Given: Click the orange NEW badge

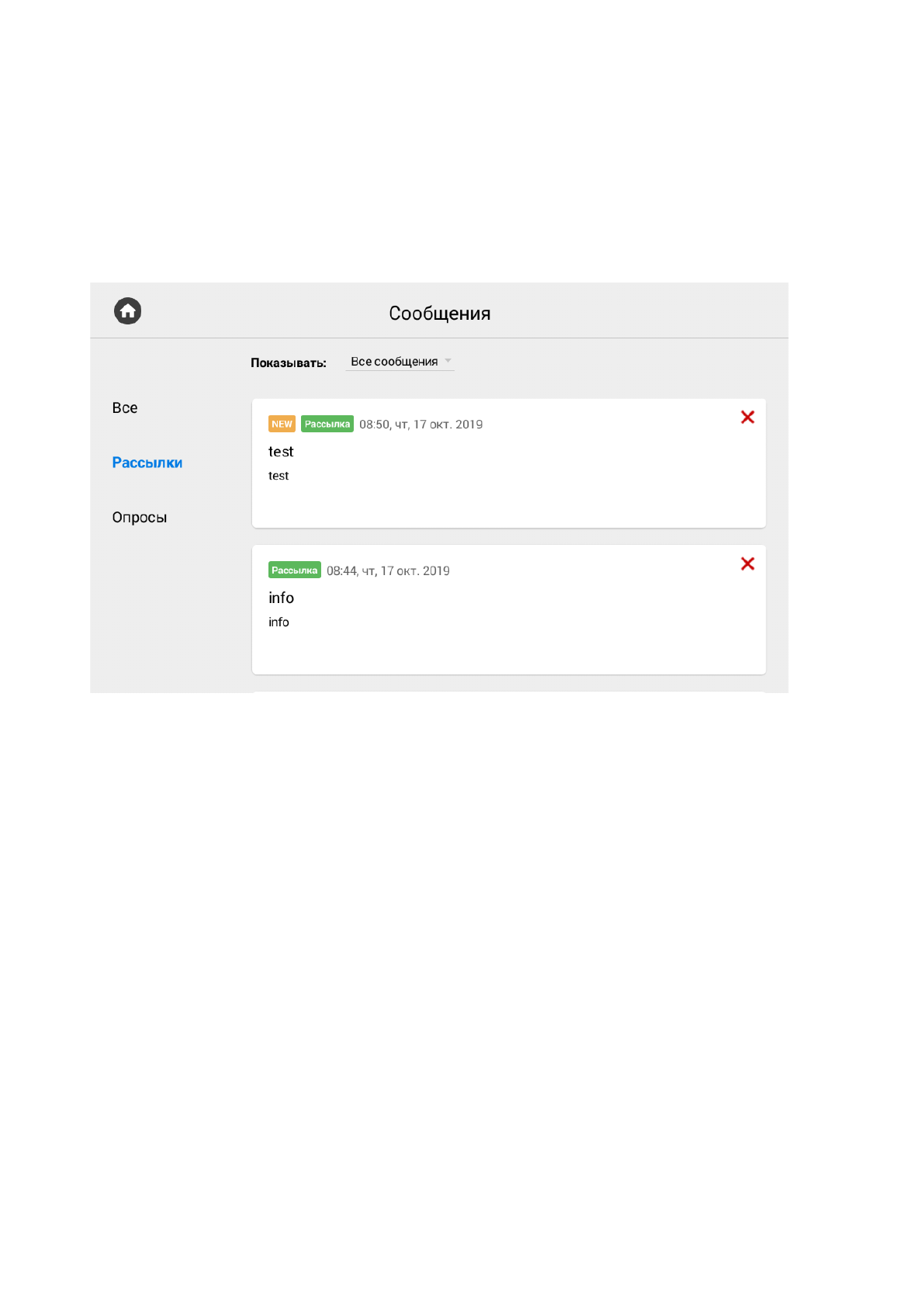Looking at the screenshot, I should 282,424.
